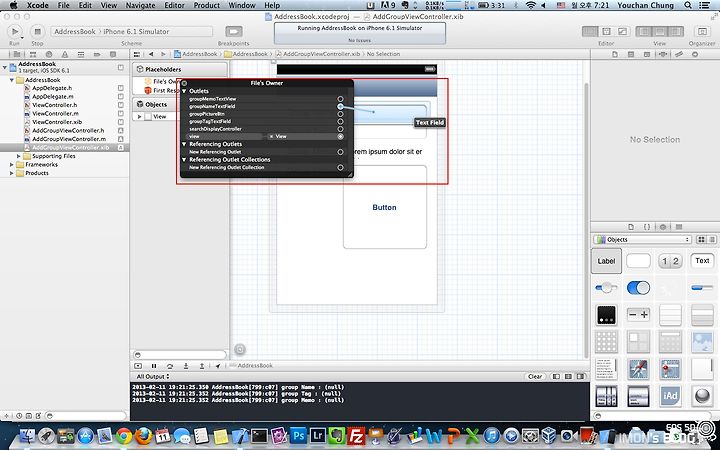
Task: Expand the Frameworks group
Action: pyautogui.click(x=12, y=164)
